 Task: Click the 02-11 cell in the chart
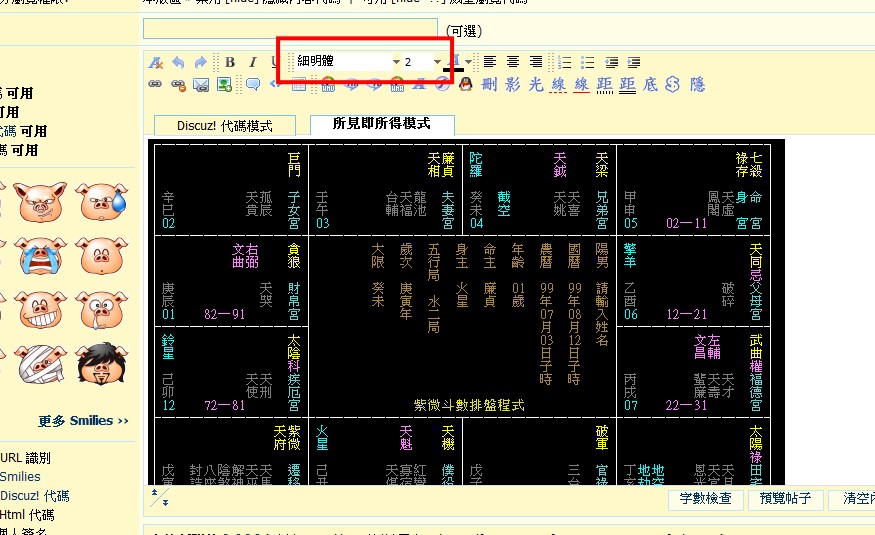(686, 223)
